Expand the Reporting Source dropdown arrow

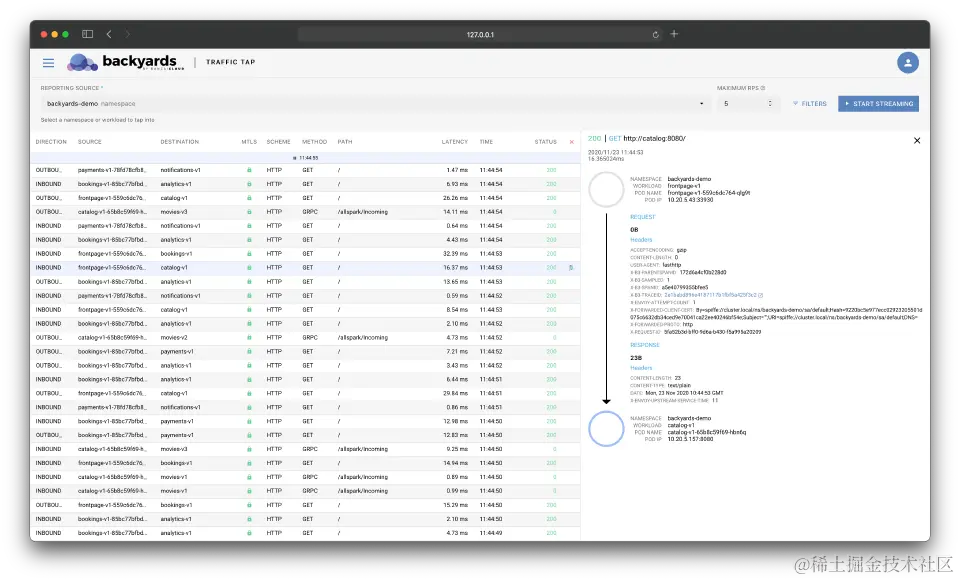702,103
